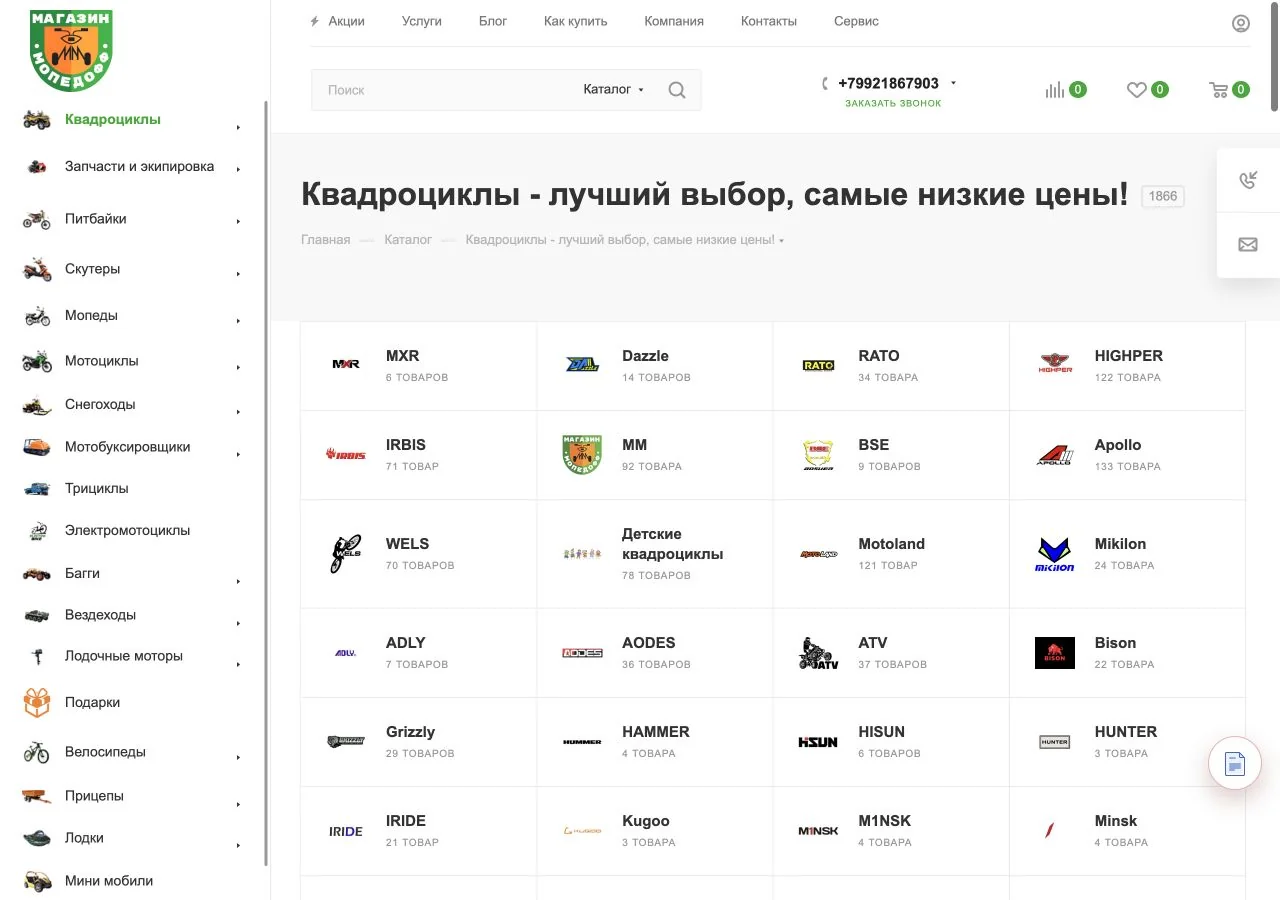The width and height of the screenshot is (1280, 900).
Task: Click the floating document chat icon
Action: (1235, 764)
